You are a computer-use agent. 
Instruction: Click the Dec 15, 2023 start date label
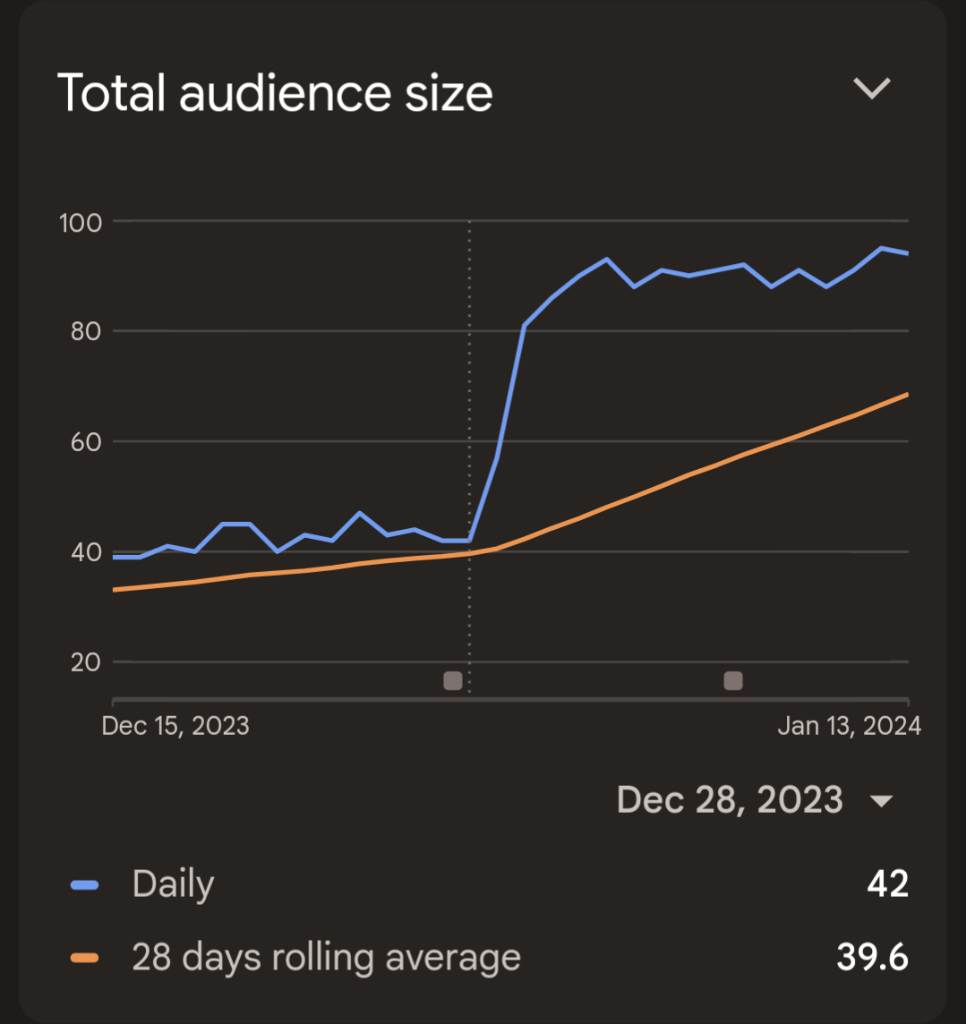[x=175, y=725]
